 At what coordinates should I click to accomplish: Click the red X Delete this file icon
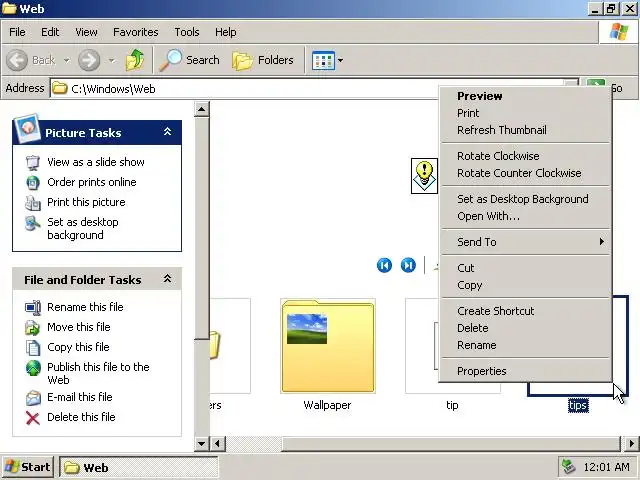(x=33, y=418)
